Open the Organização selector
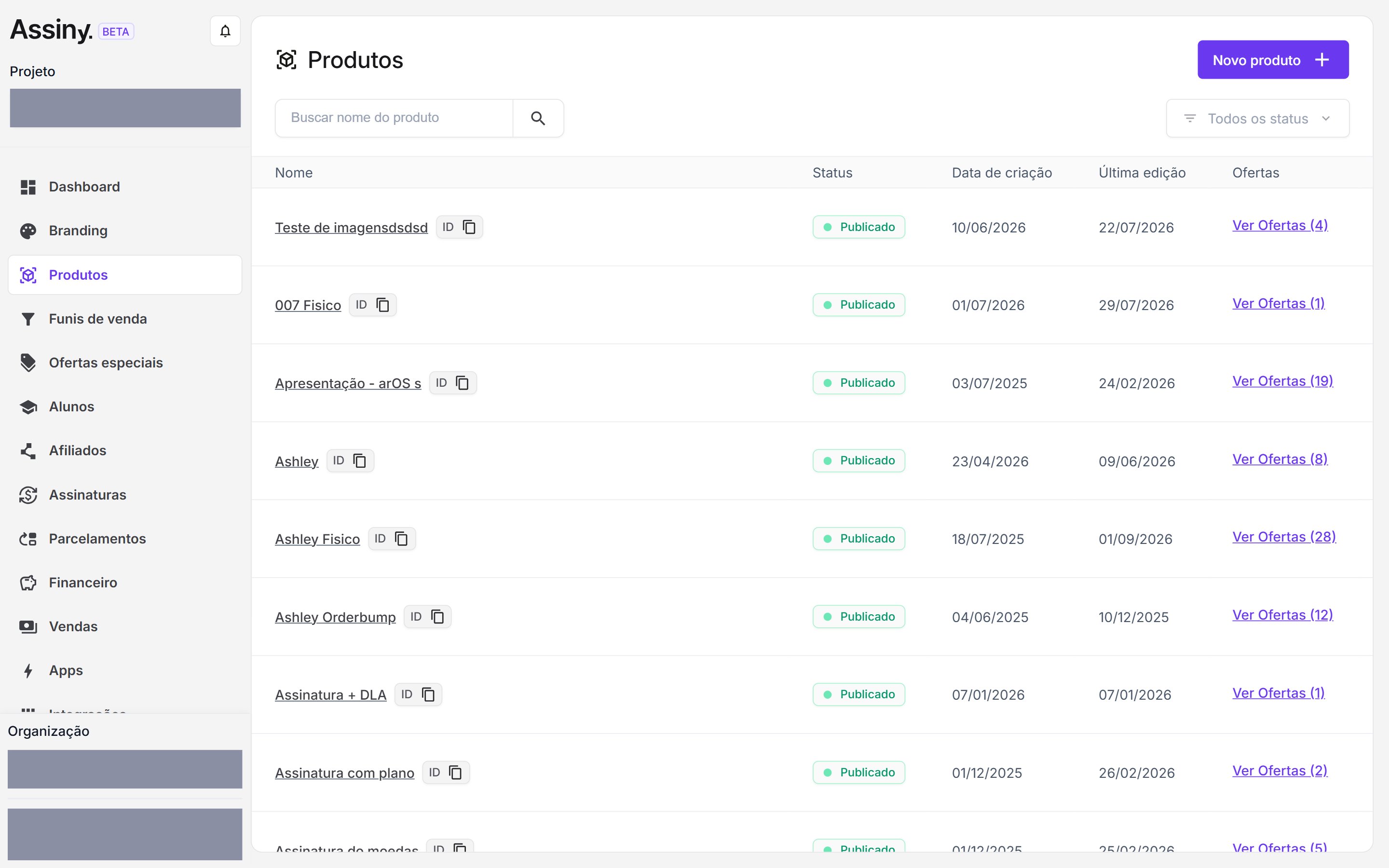The width and height of the screenshot is (1389, 868). [124, 769]
